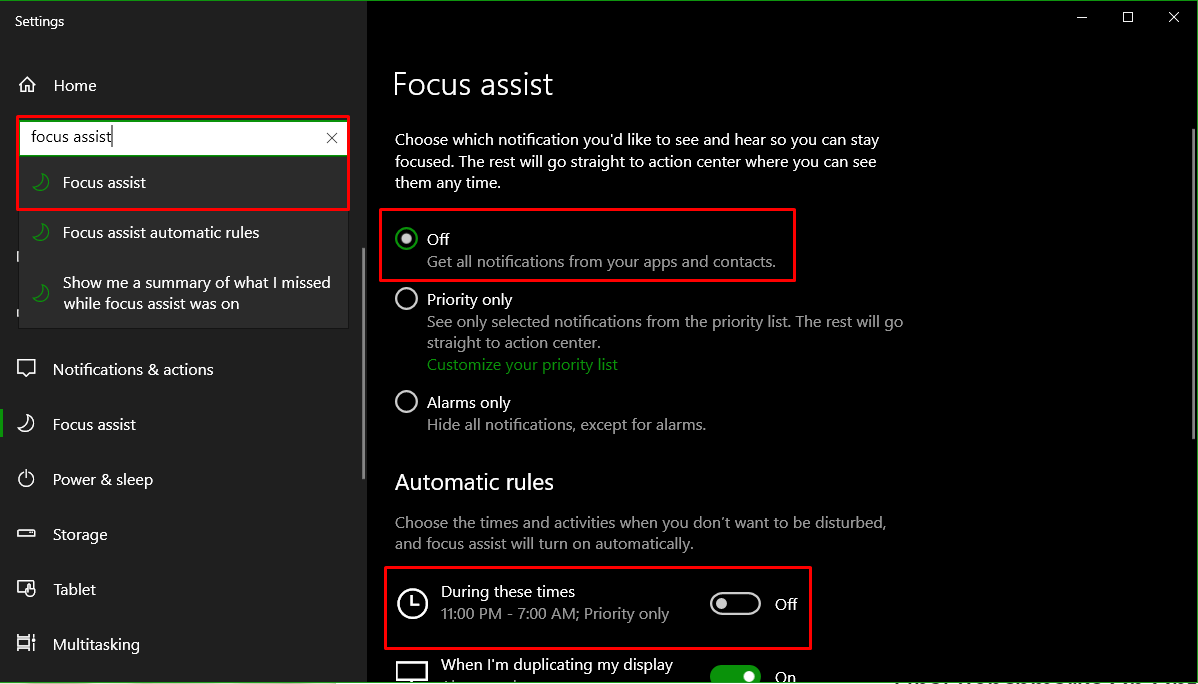Screen dimensions: 1198x684
Task: Close the Settings window
Action: (1174, 18)
